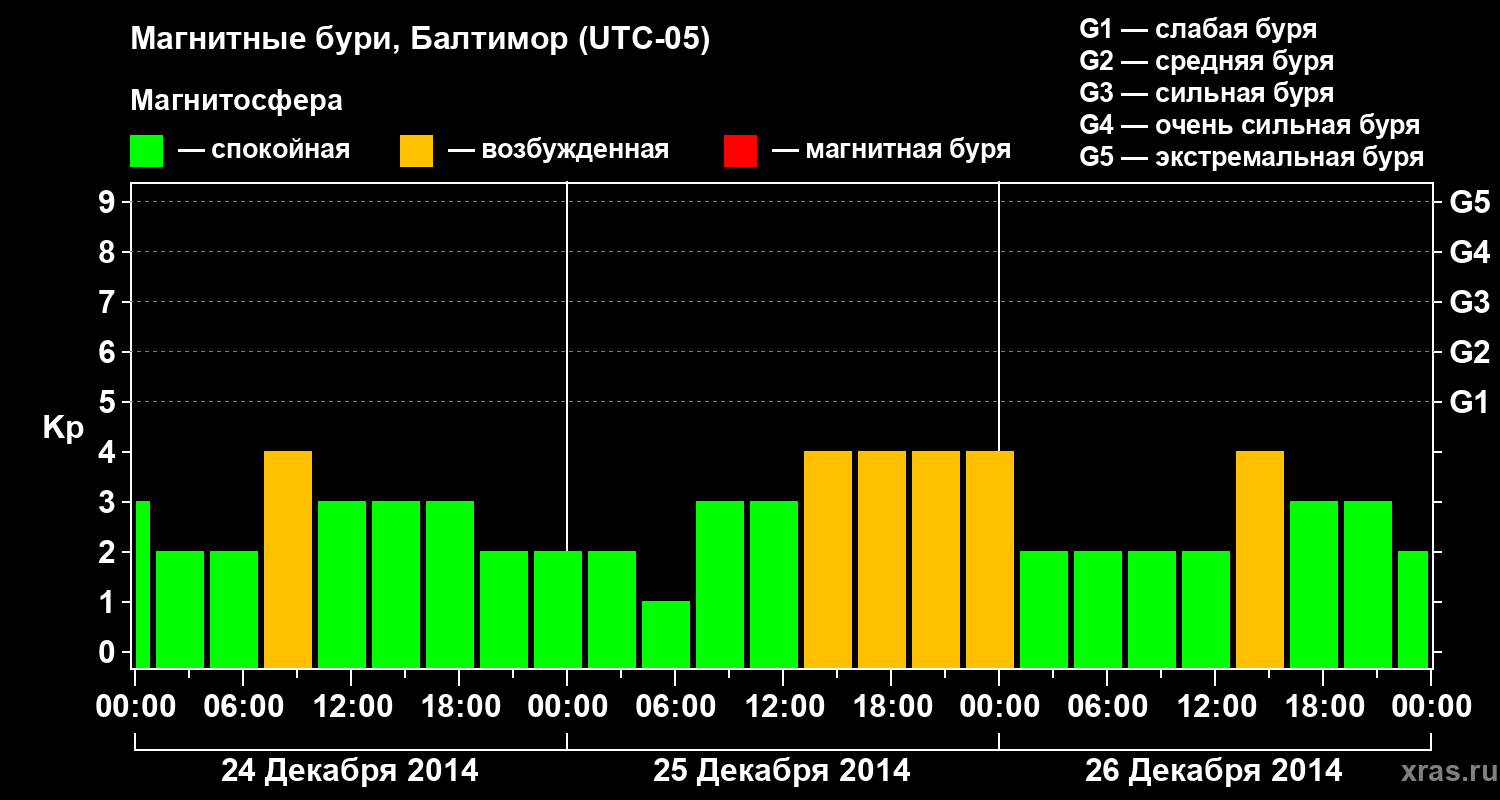The width and height of the screenshot is (1500, 800).
Task: Click the '25 Декабря 2014' date label
Action: click(782, 771)
